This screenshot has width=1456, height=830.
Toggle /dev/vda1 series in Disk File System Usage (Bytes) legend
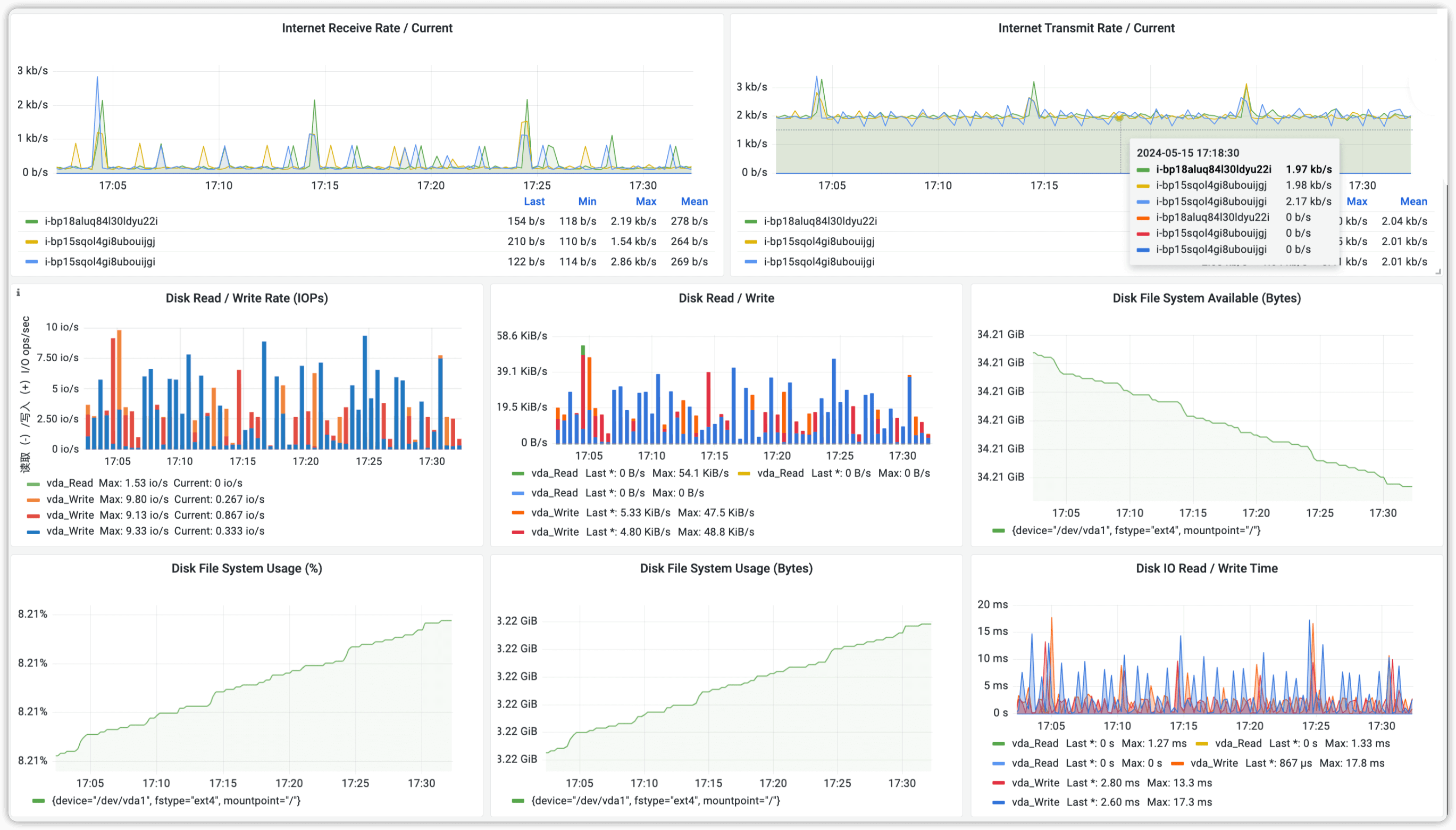coord(656,801)
